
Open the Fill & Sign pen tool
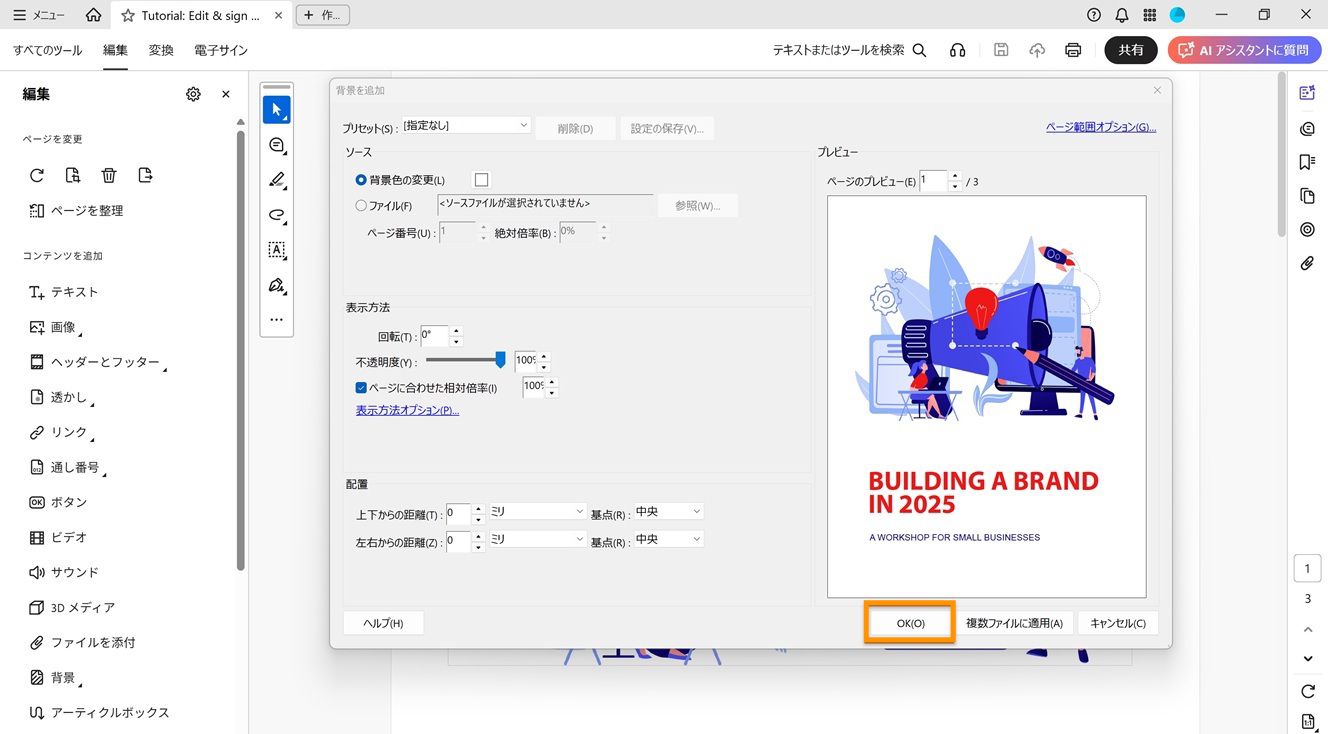pos(277,285)
